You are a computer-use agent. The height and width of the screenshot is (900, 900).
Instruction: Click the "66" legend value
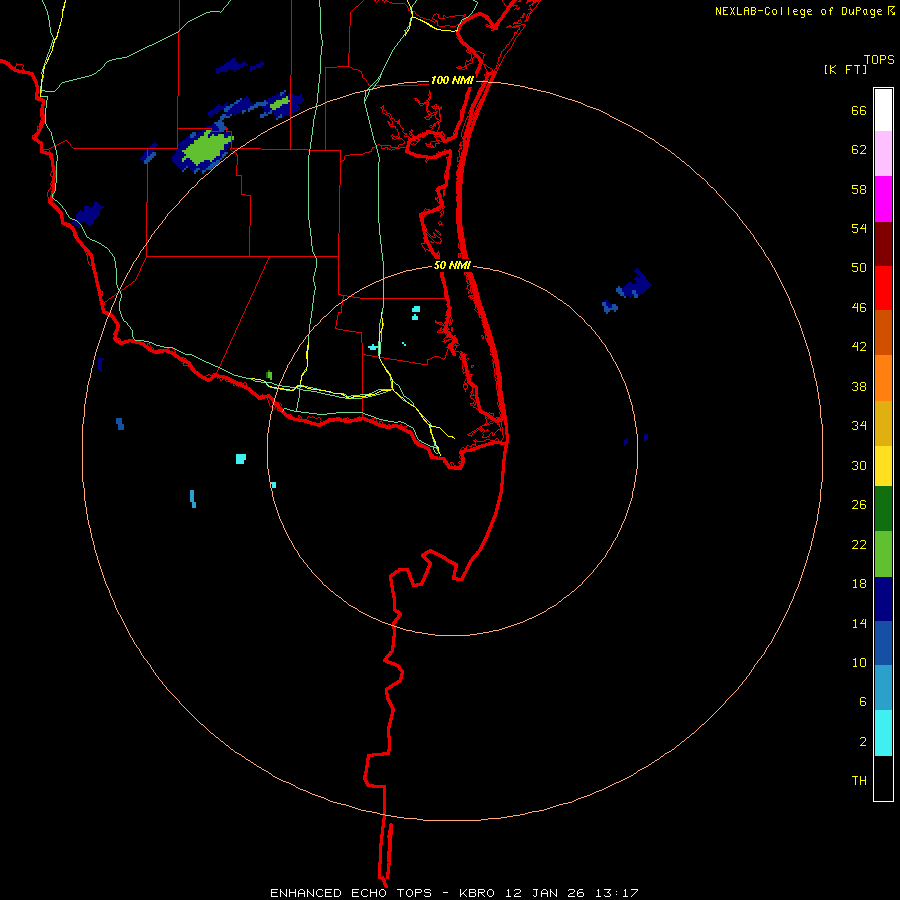[x=859, y=111]
